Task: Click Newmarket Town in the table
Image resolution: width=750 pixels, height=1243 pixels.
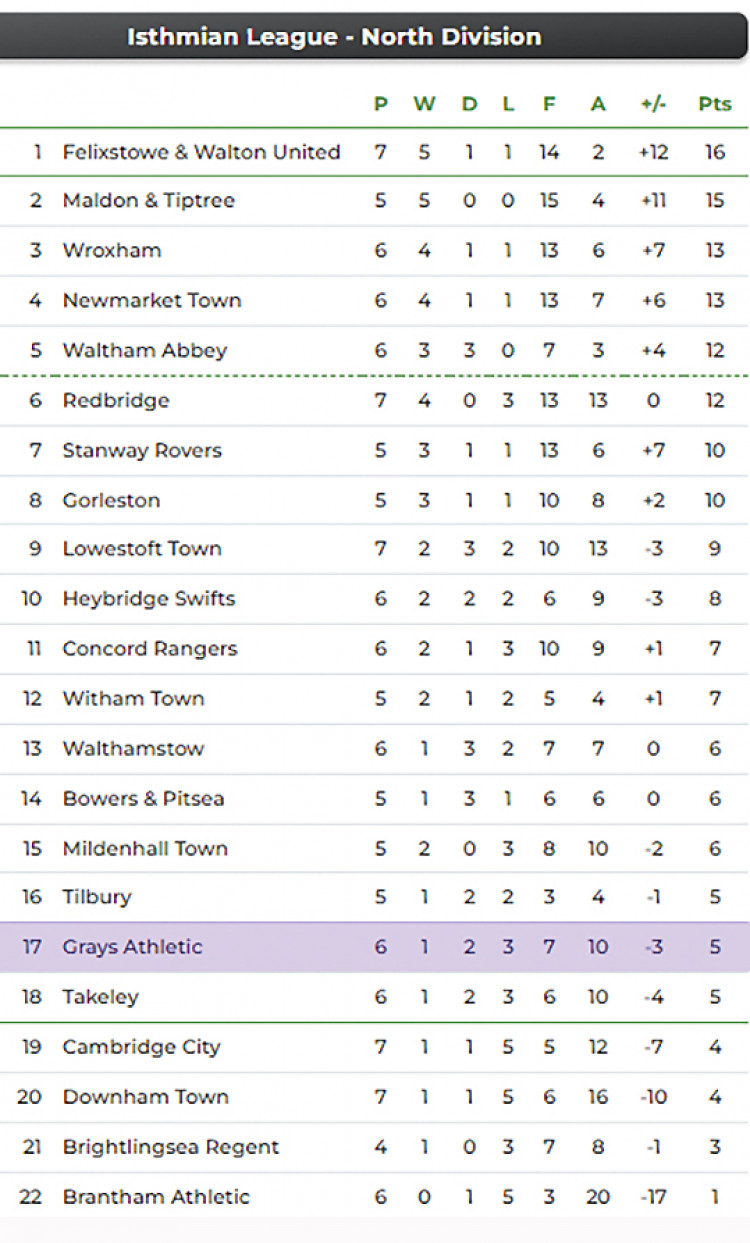Action: (151, 300)
